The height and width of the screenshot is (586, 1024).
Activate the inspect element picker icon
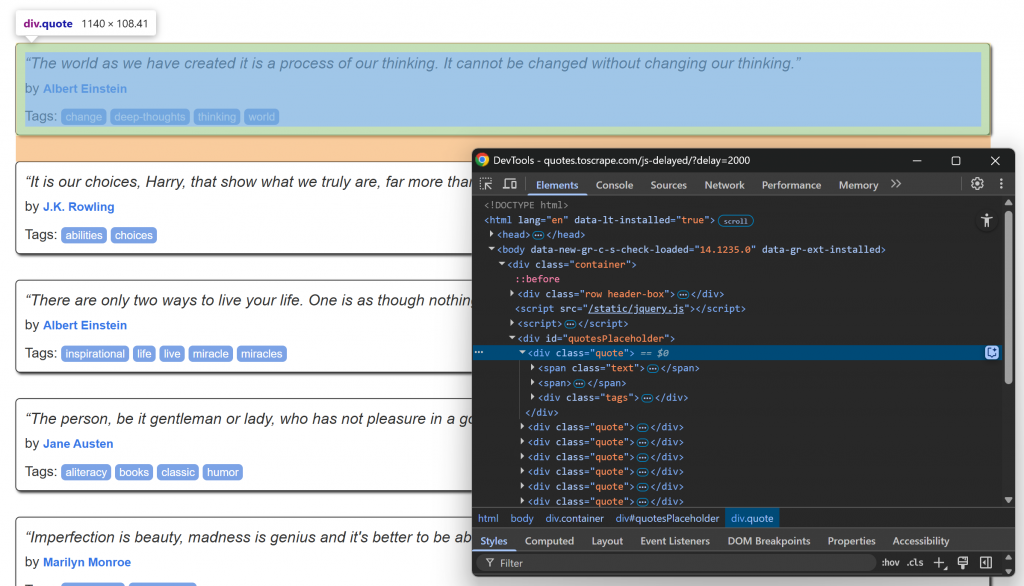pyautogui.click(x=486, y=184)
